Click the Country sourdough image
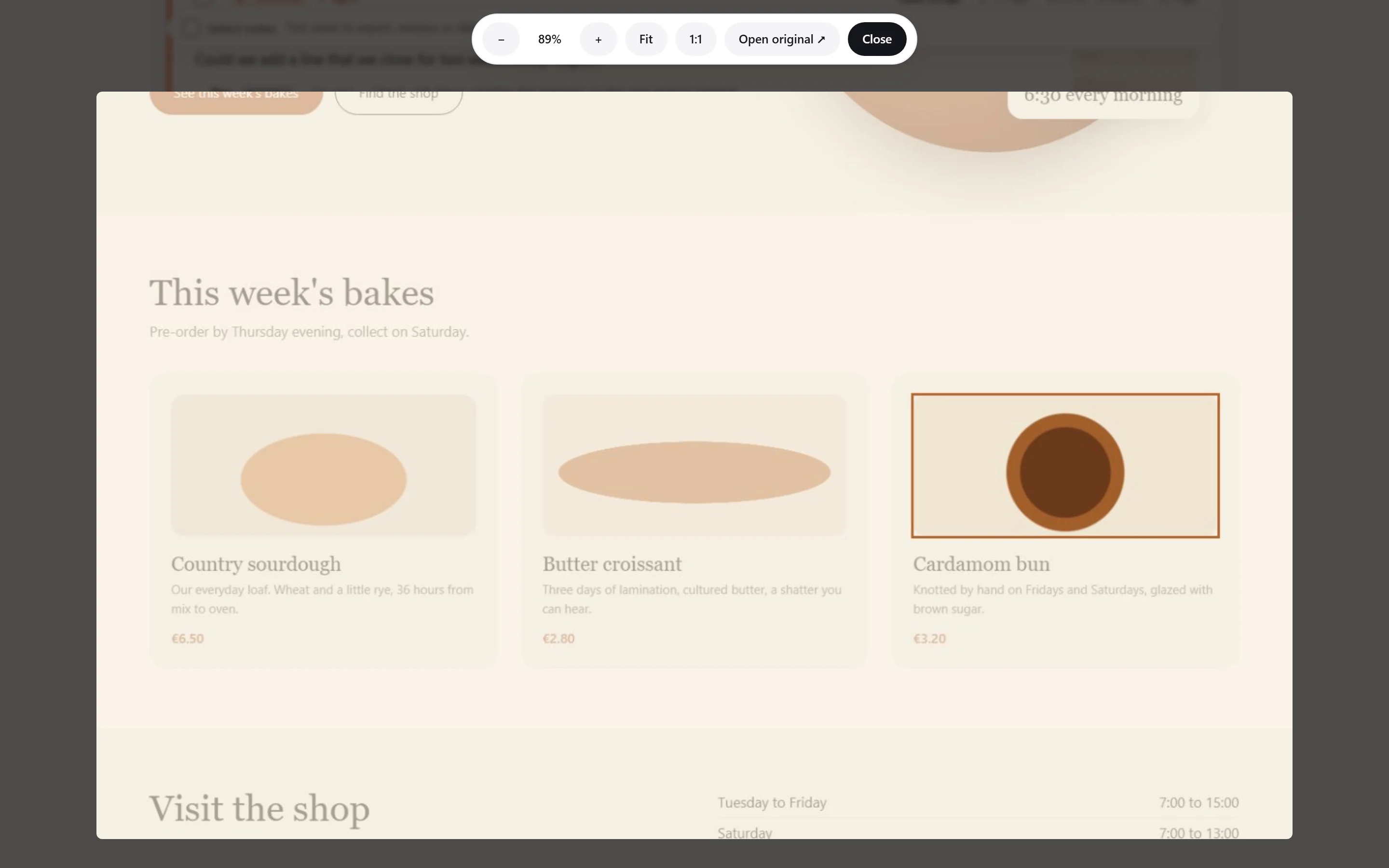Viewport: 1389px width, 868px height. coord(323,465)
